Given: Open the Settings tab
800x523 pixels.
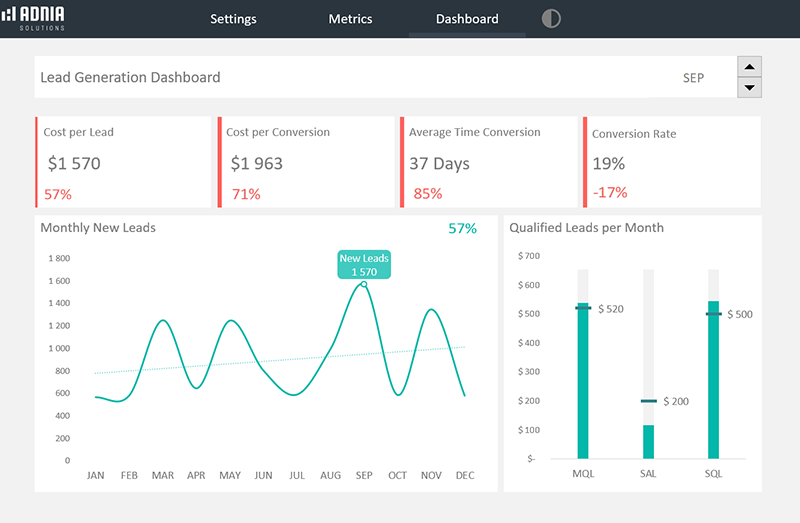Looking at the screenshot, I should pyautogui.click(x=233, y=19).
